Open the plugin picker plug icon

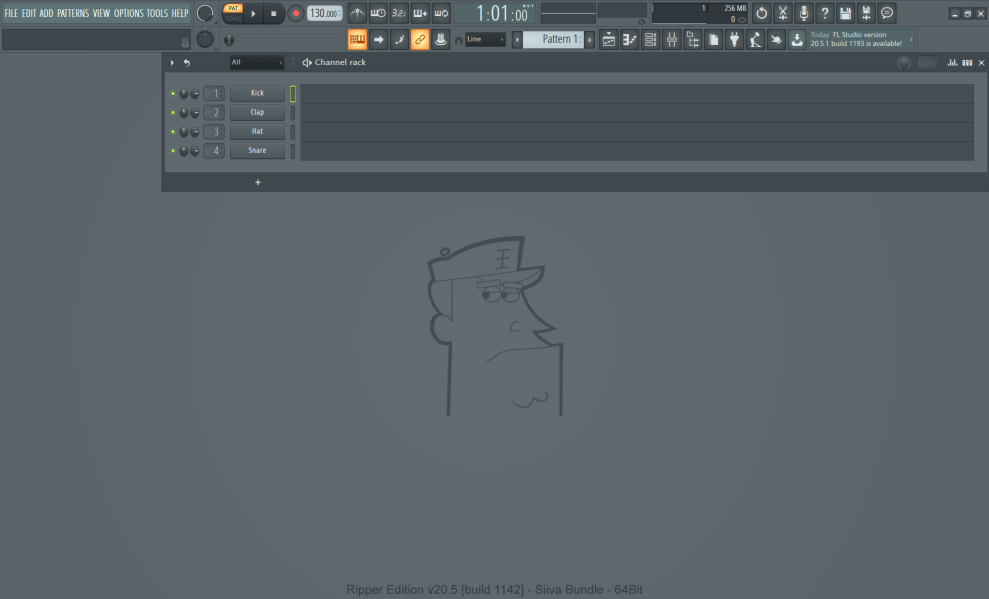coord(735,40)
